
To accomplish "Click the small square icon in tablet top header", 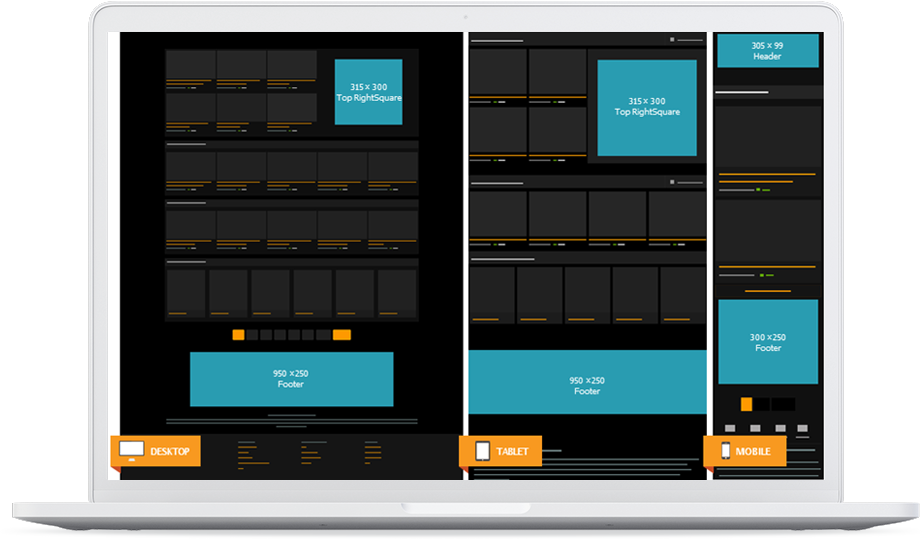I will click(x=672, y=41).
